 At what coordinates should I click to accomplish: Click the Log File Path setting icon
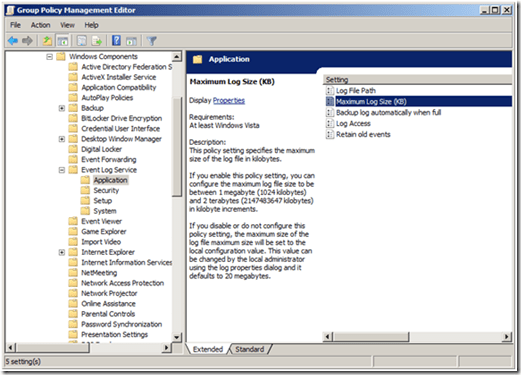click(330, 91)
